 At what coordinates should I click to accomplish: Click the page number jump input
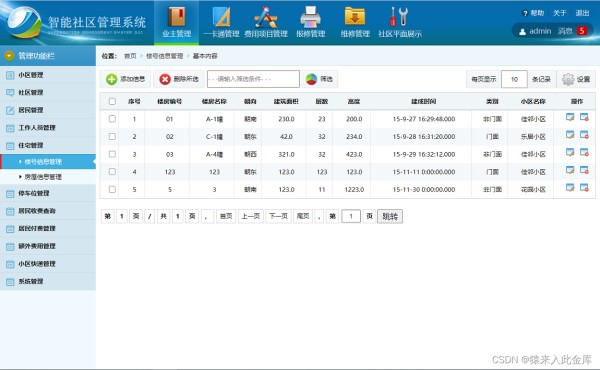pos(351,216)
